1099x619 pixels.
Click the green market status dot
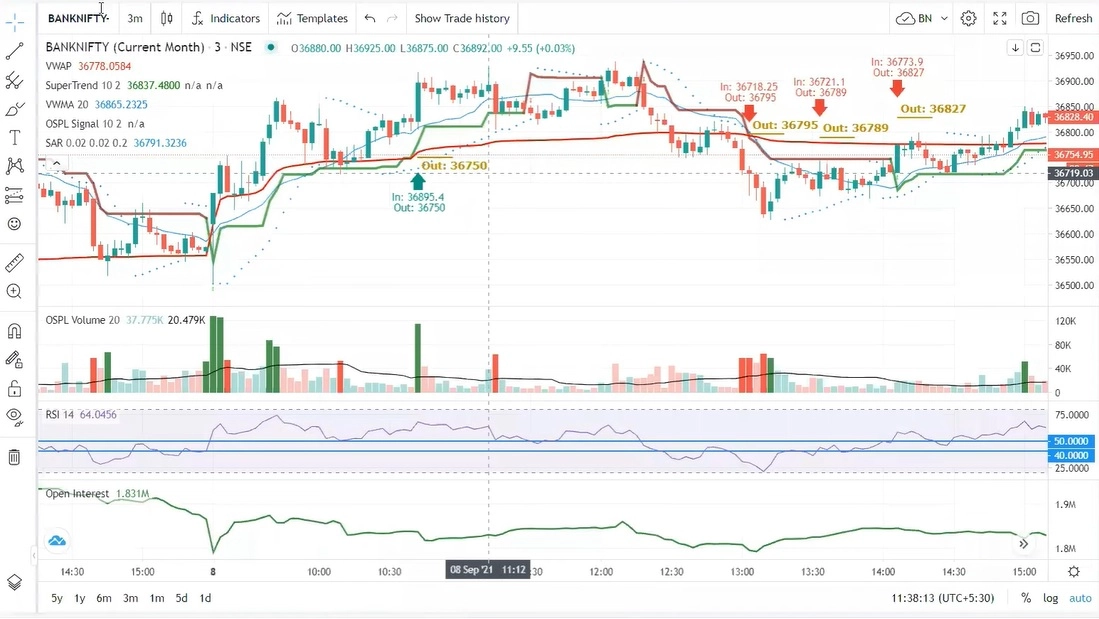tap(271, 48)
